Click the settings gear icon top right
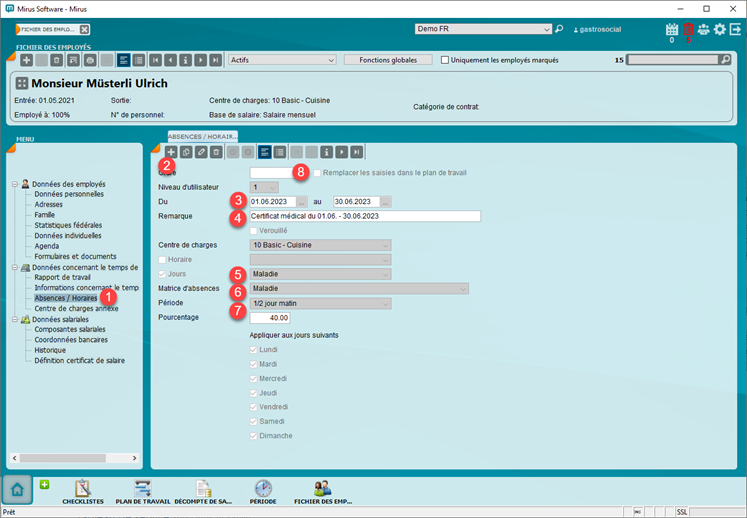This screenshot has height=518, width=747. [x=719, y=30]
